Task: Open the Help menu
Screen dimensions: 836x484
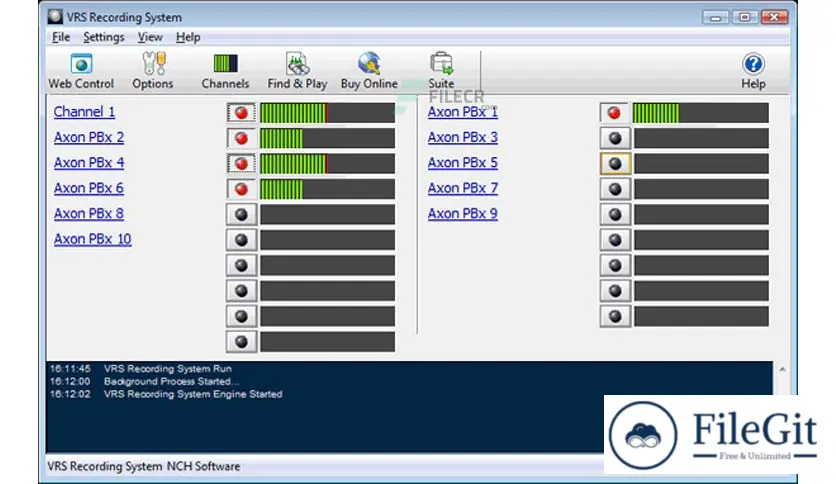Action: pos(188,37)
